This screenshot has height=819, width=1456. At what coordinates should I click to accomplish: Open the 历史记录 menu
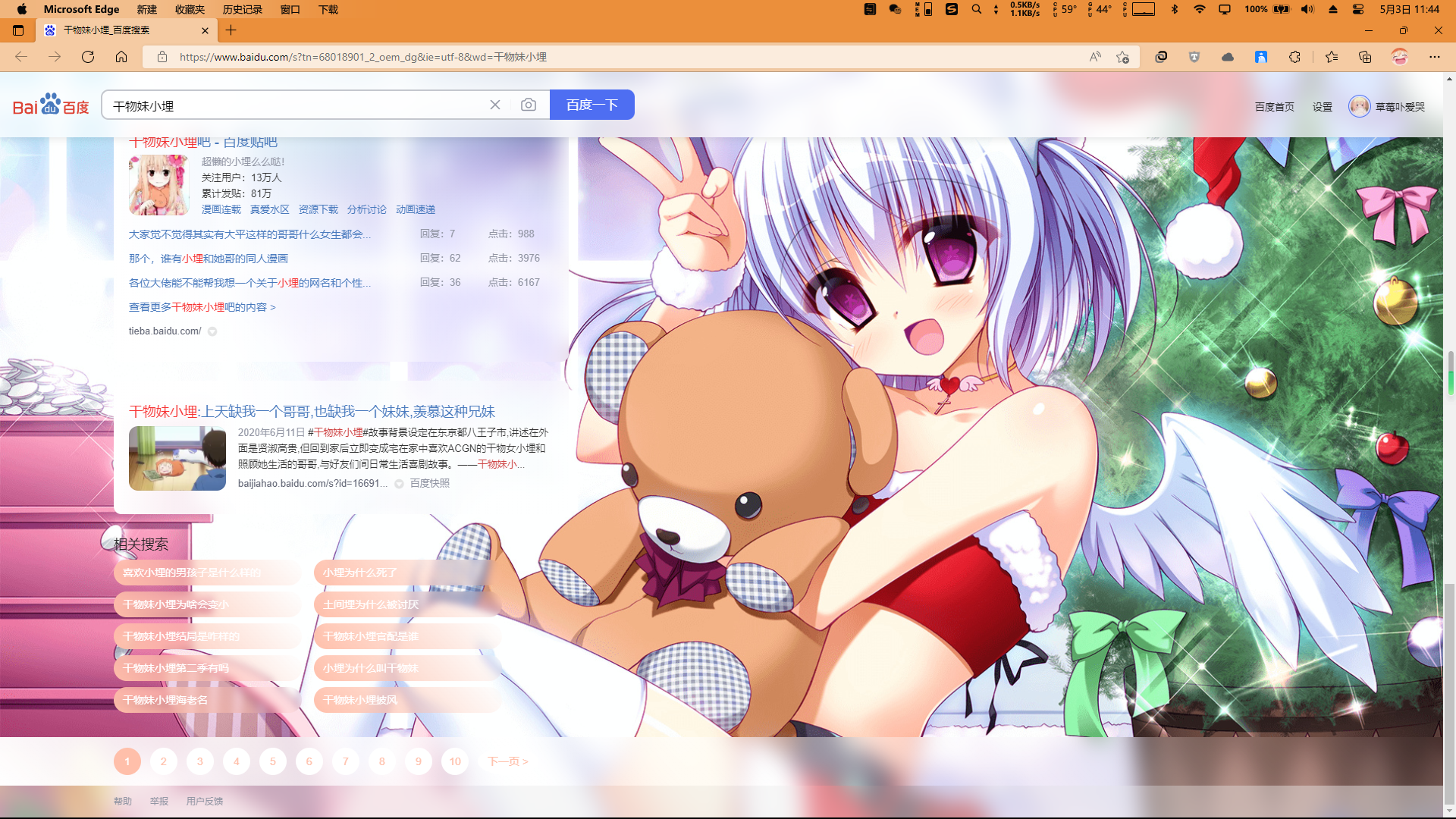click(243, 9)
